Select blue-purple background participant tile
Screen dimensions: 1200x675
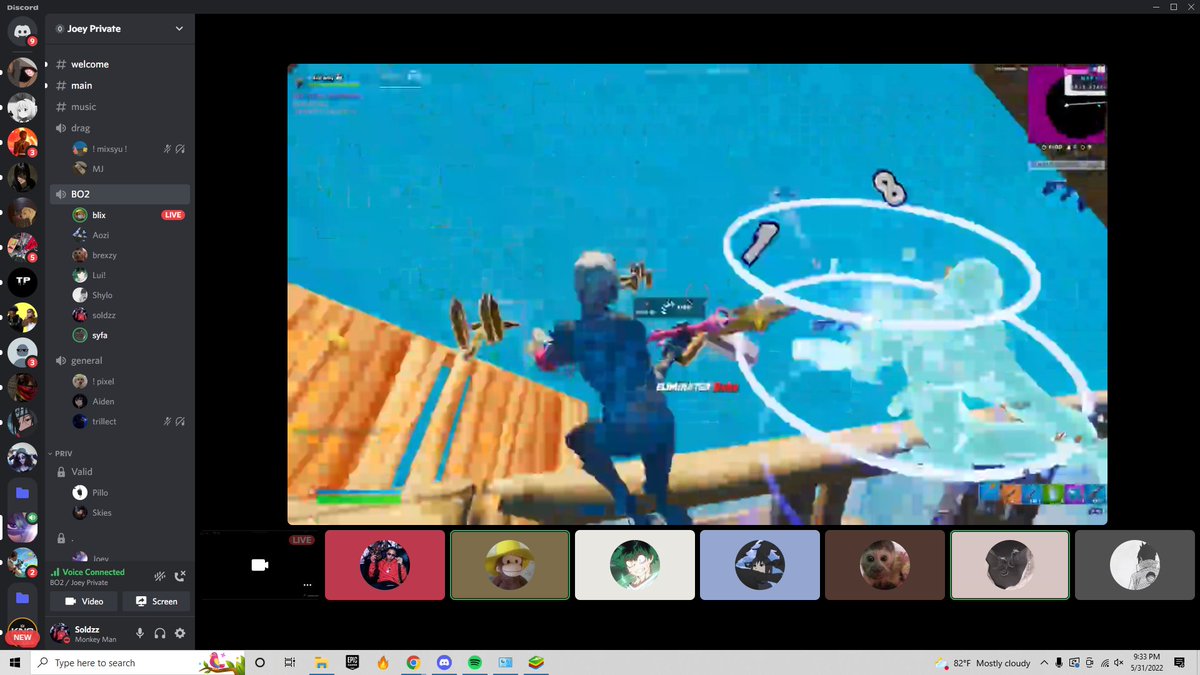pos(760,565)
